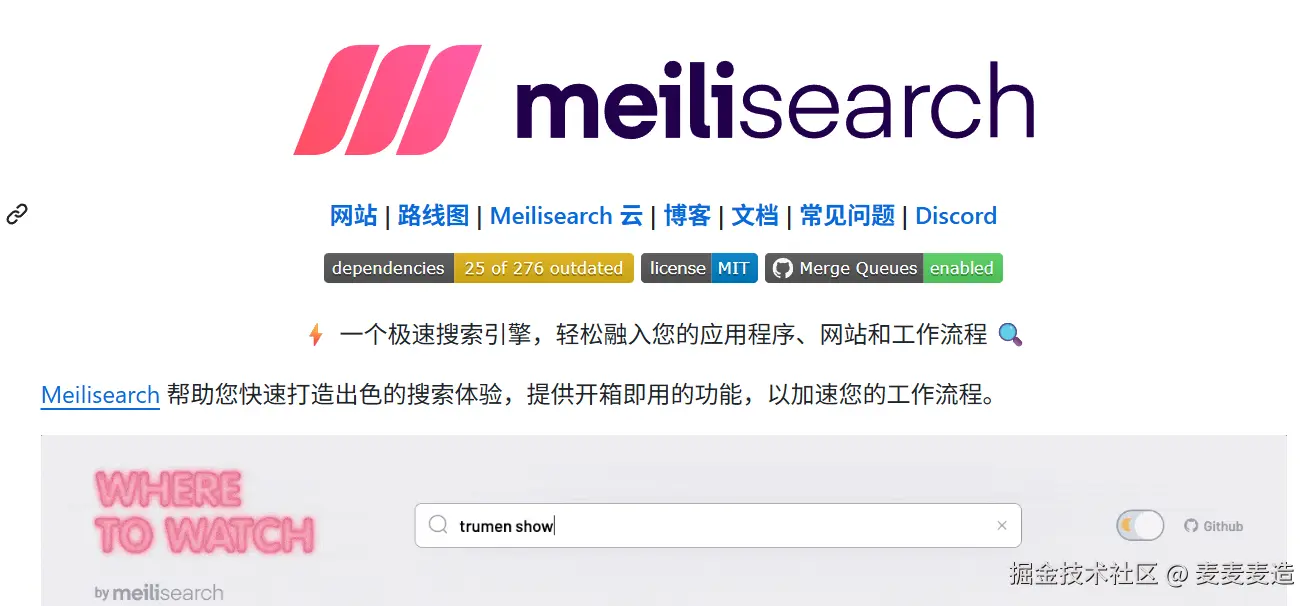Screen dimensions: 1313x606
Task: Open the 网站 link
Action: 354,216
